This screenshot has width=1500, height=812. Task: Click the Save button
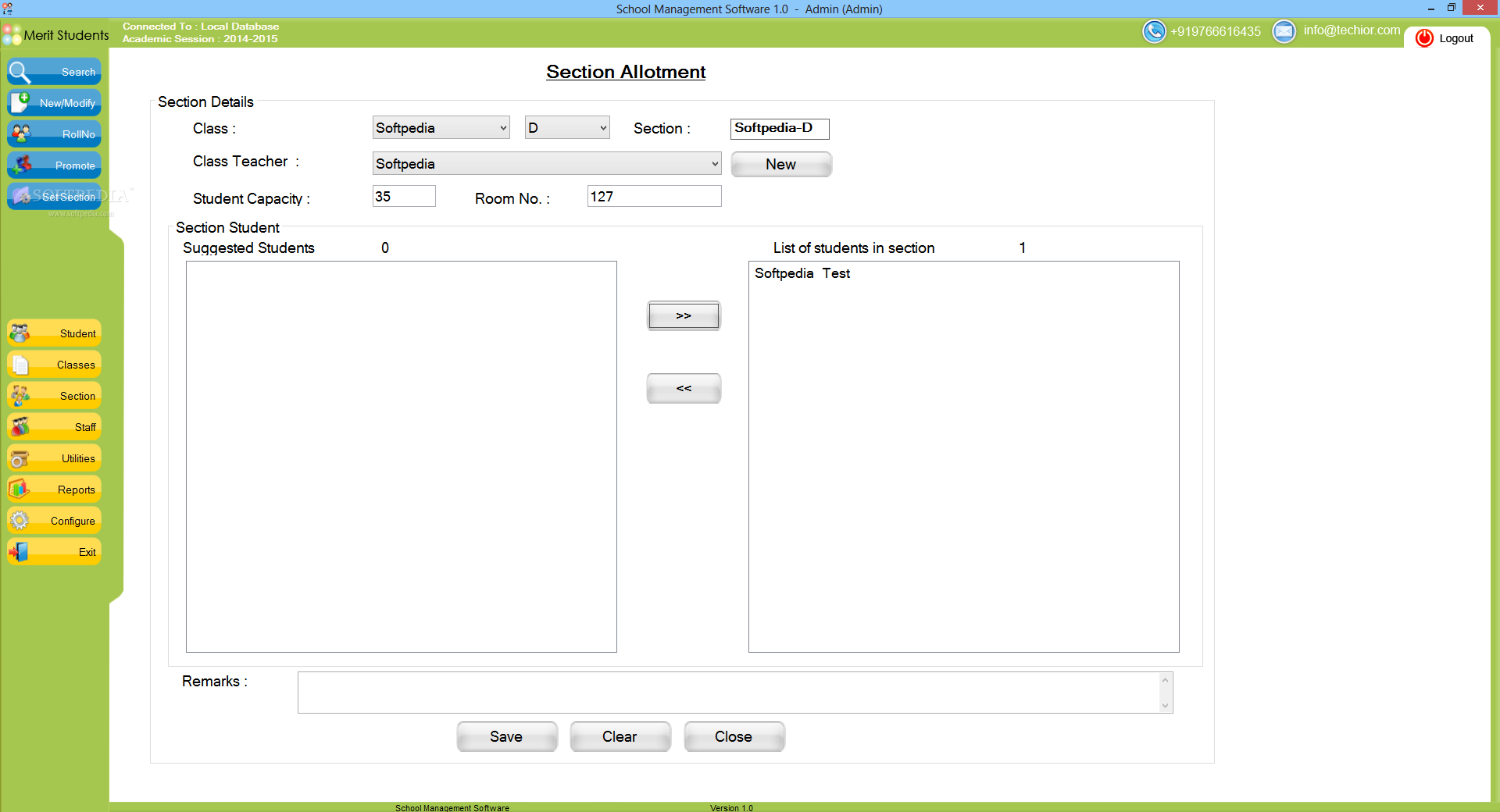506,736
